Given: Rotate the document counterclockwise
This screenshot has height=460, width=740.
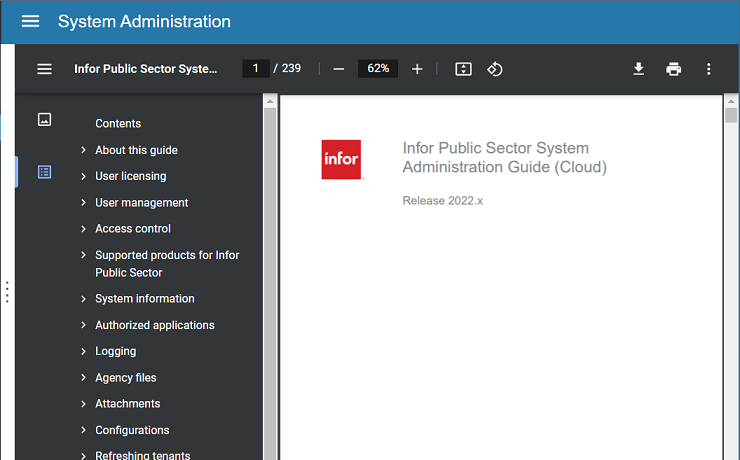Looking at the screenshot, I should [x=495, y=69].
